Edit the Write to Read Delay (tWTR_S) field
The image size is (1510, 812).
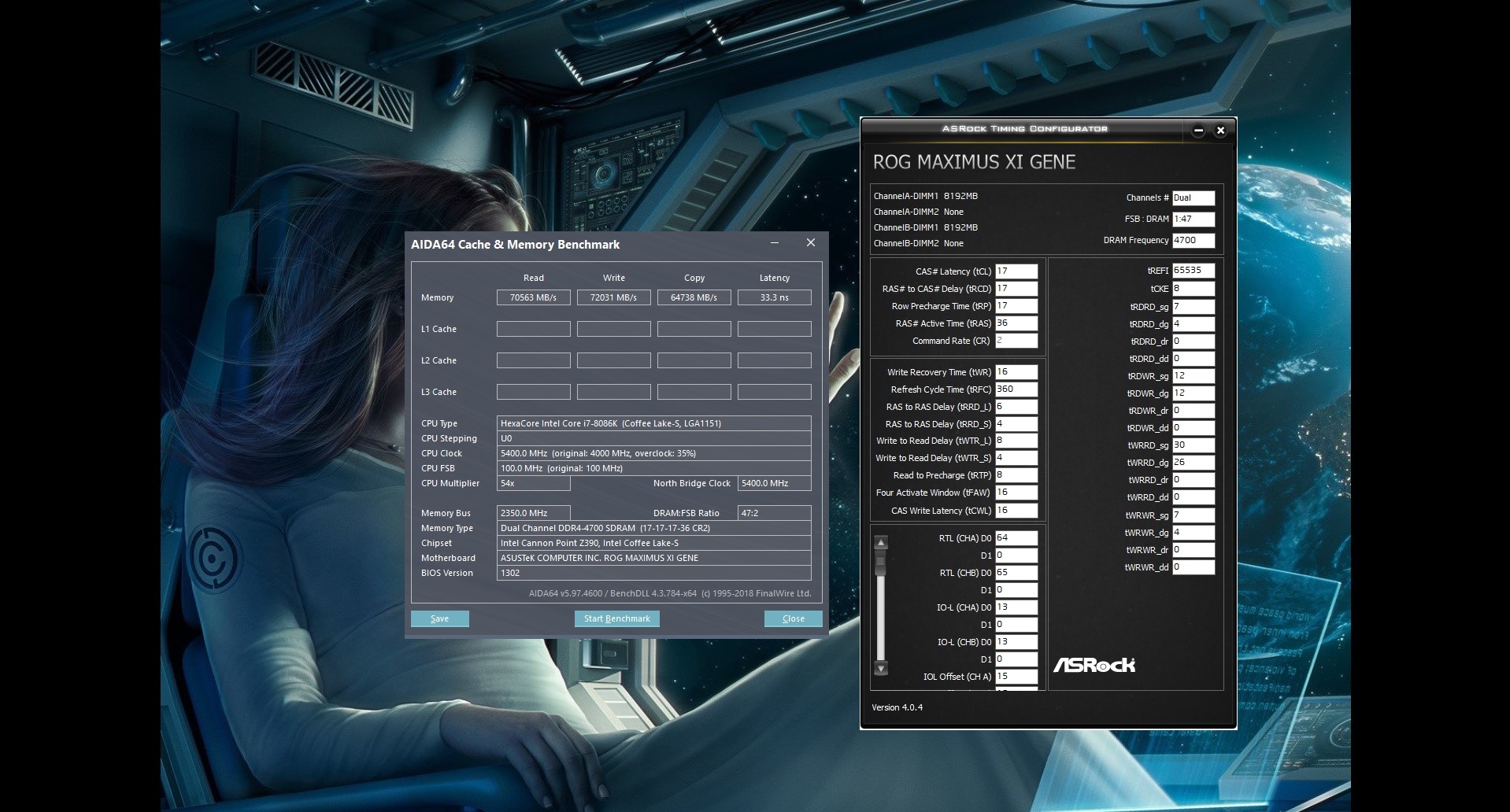click(1016, 458)
